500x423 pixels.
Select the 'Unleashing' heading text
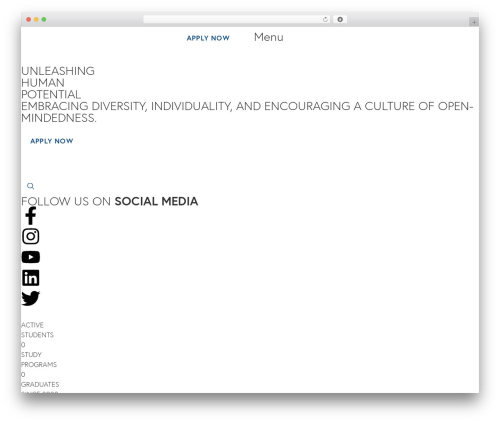[58, 71]
